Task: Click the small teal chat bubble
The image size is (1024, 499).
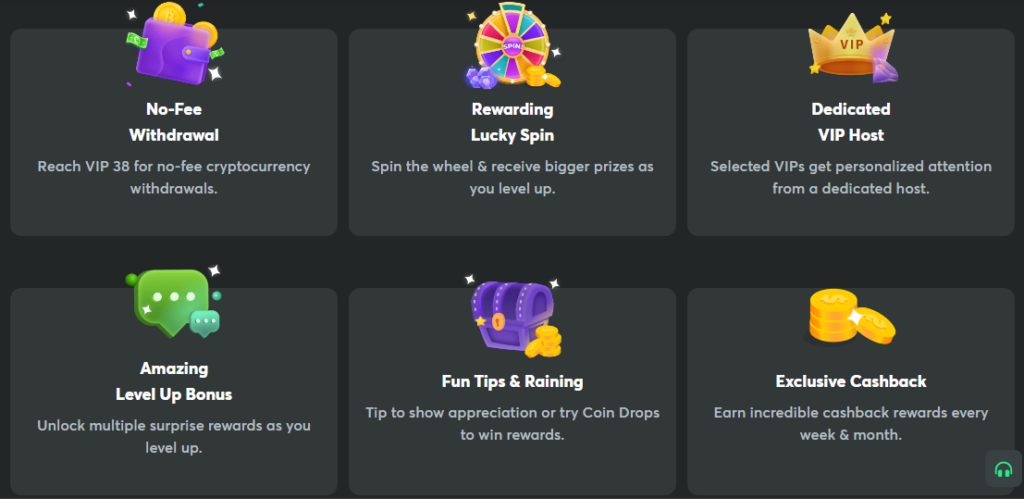Action: click(204, 322)
